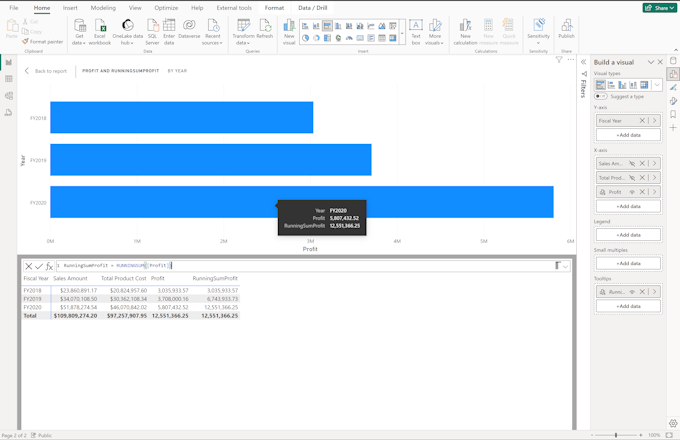The height and width of the screenshot is (440, 680).
Task: Show hidden Total Product Cost field
Action: 632,178
